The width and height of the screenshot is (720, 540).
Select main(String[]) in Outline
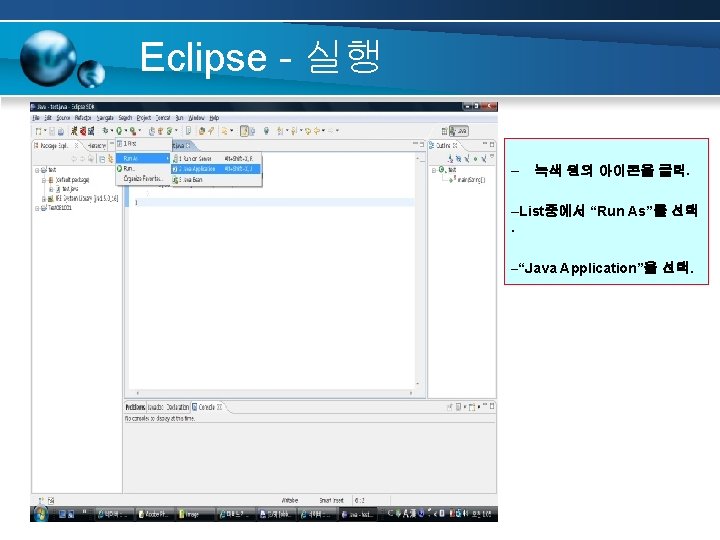(x=471, y=180)
